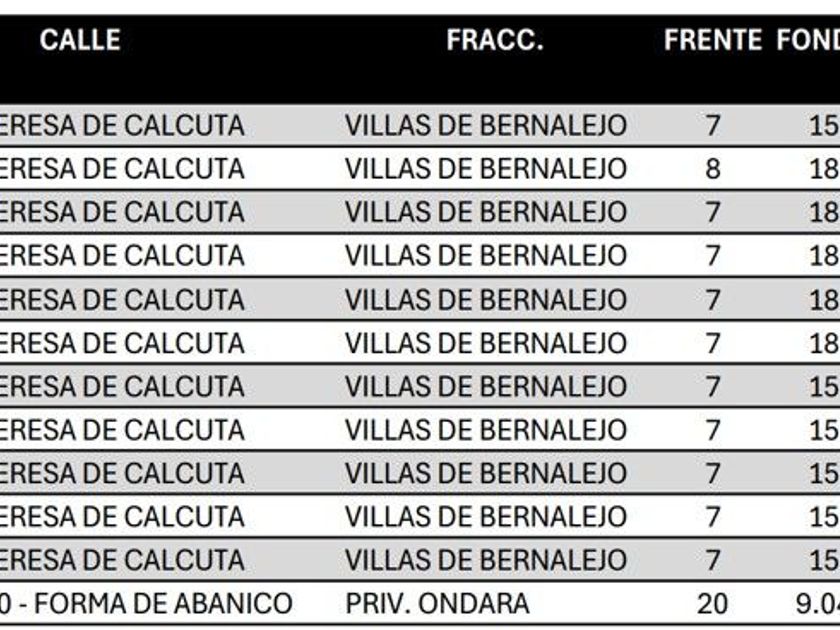Click the FRACC. column header
Viewport: 840px width, 630px height.
pyautogui.click(x=495, y=40)
